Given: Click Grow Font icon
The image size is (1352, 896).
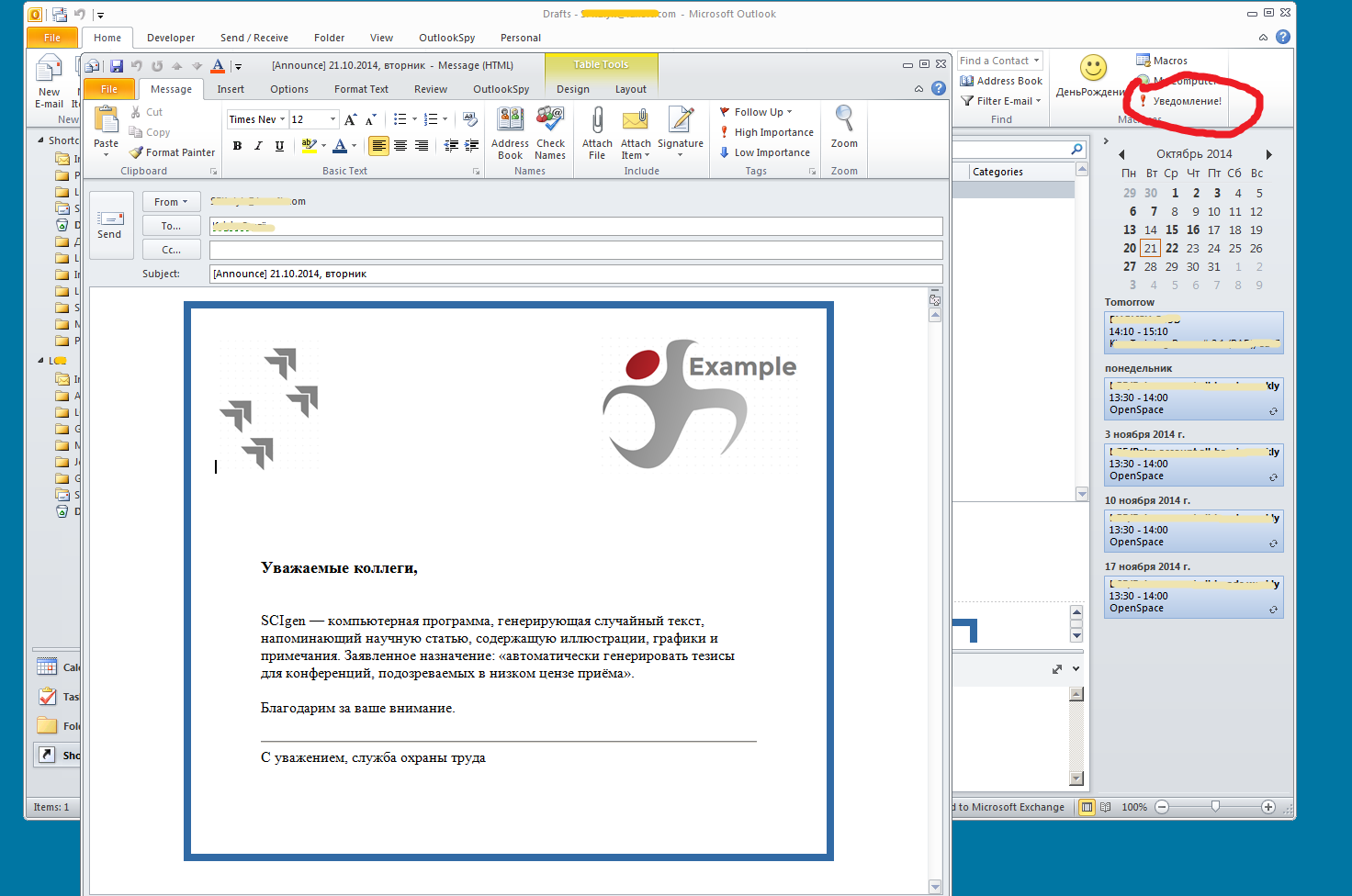Looking at the screenshot, I should 350,119.
